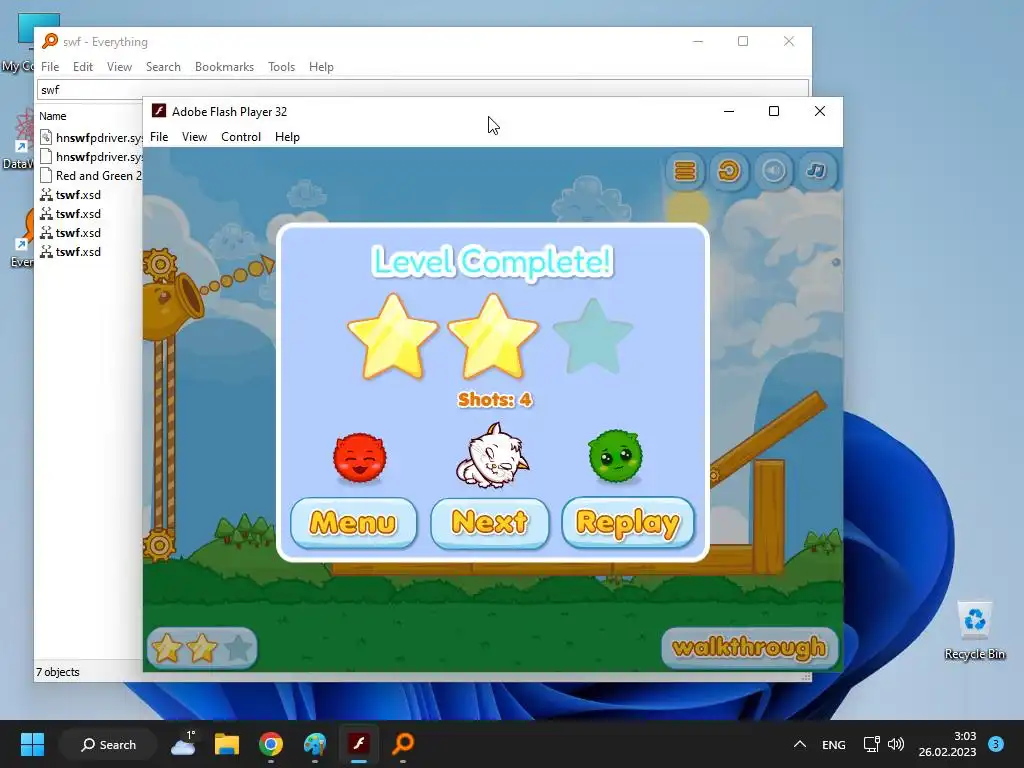Maximize the Everything window
Viewport: 1024px width, 768px height.
tap(743, 41)
